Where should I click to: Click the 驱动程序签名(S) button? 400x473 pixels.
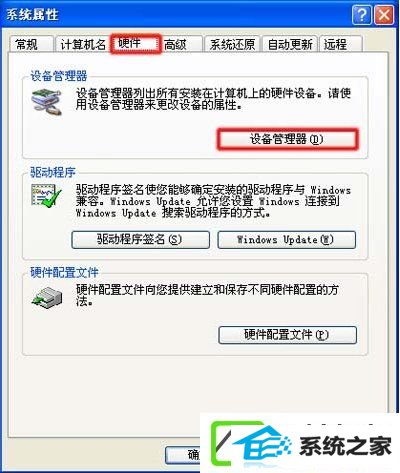click(140, 239)
